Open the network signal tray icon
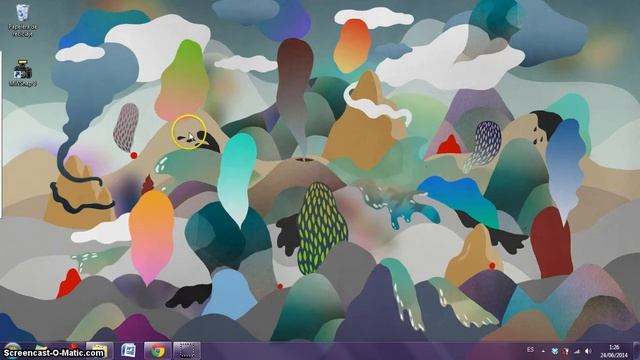This screenshot has width=640, height=360. tap(577, 351)
